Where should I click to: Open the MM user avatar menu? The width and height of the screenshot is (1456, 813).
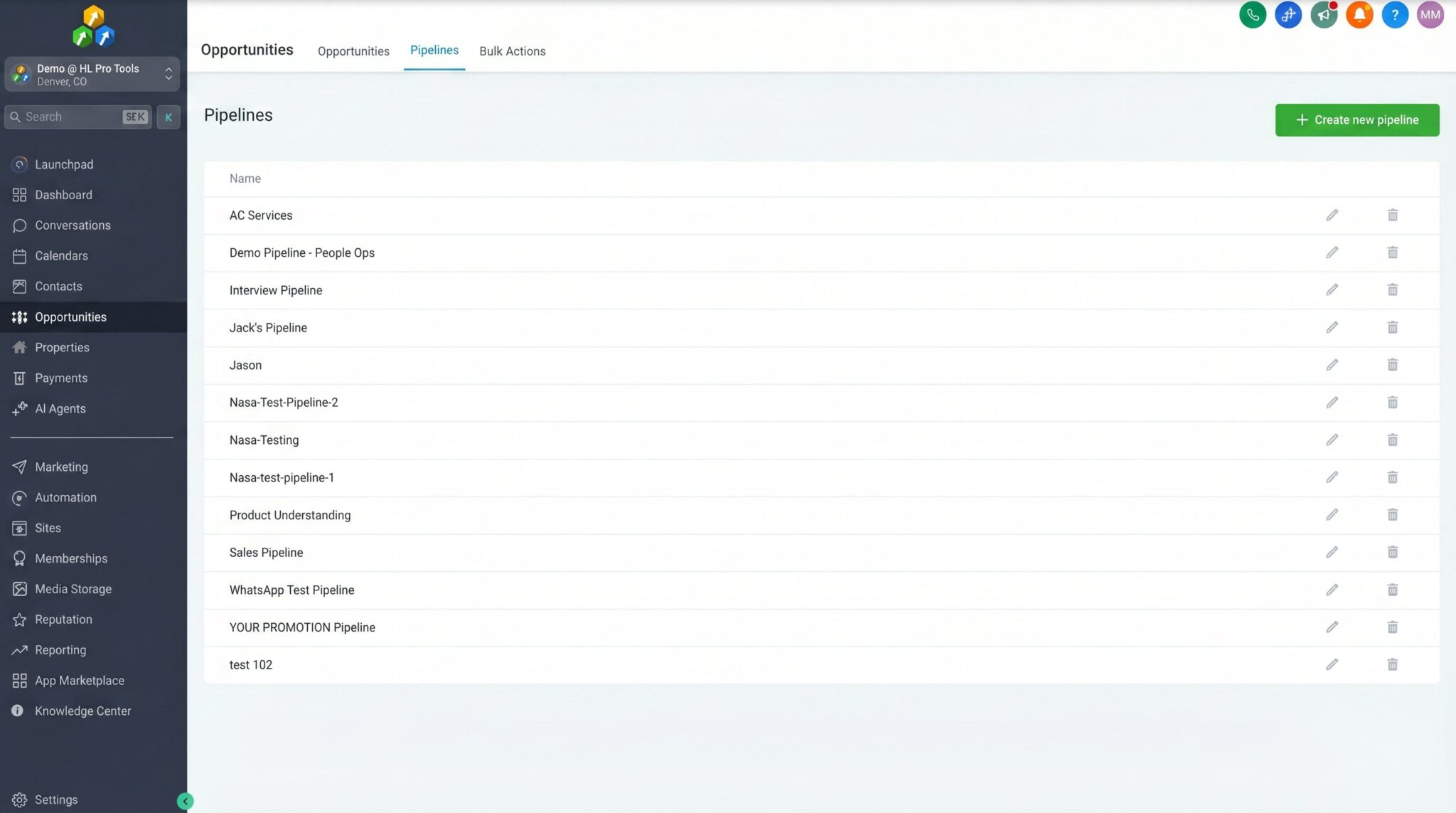click(1430, 14)
